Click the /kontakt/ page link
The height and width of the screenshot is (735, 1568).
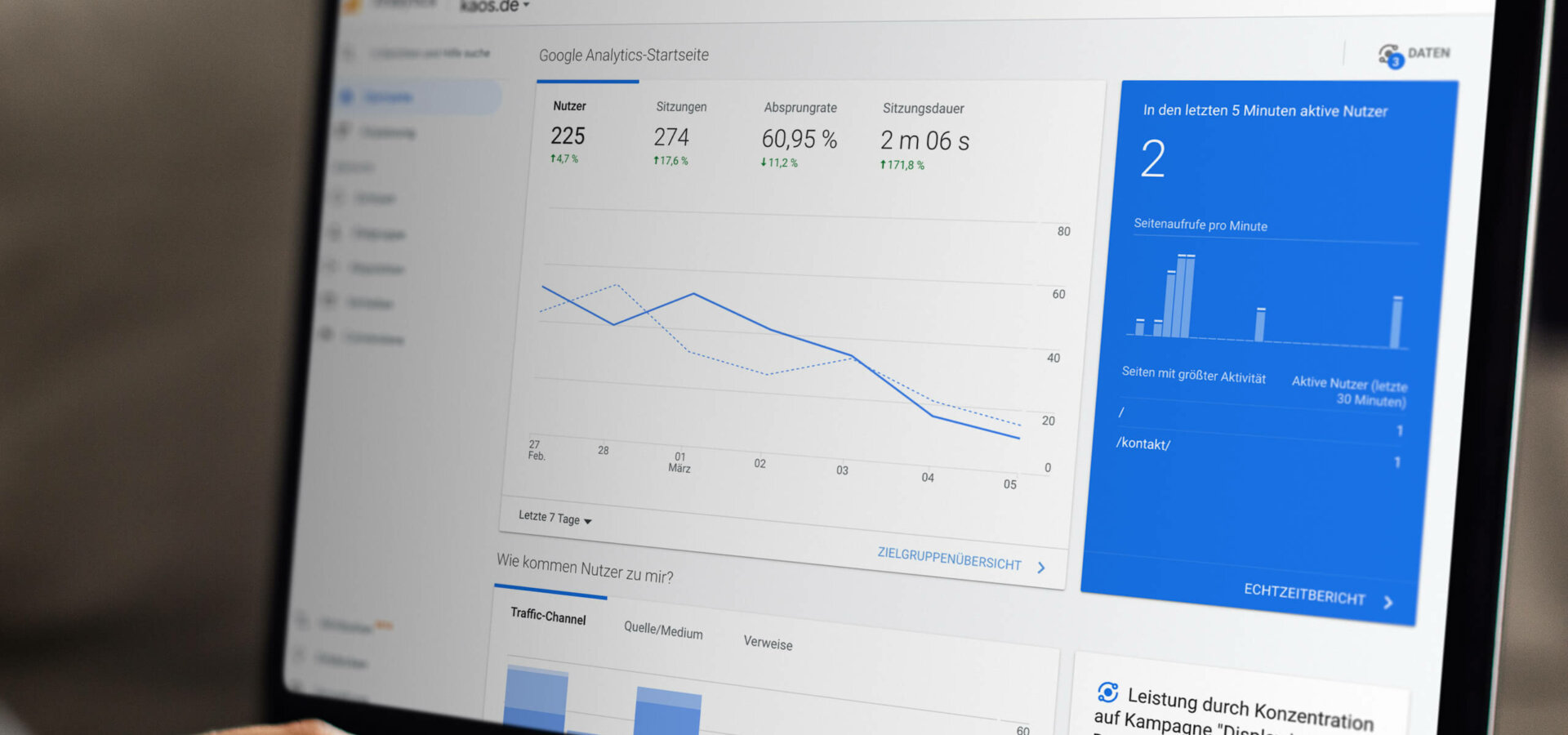[1143, 443]
